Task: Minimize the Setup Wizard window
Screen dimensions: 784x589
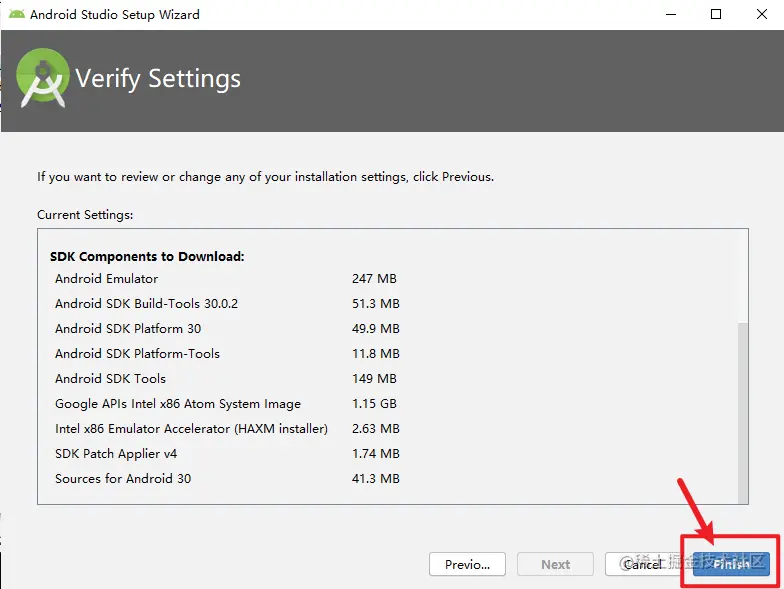Action: tap(671, 14)
